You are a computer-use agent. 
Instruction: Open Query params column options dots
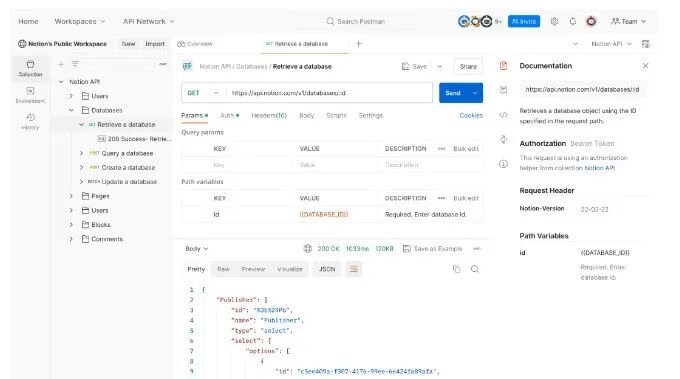click(441, 148)
